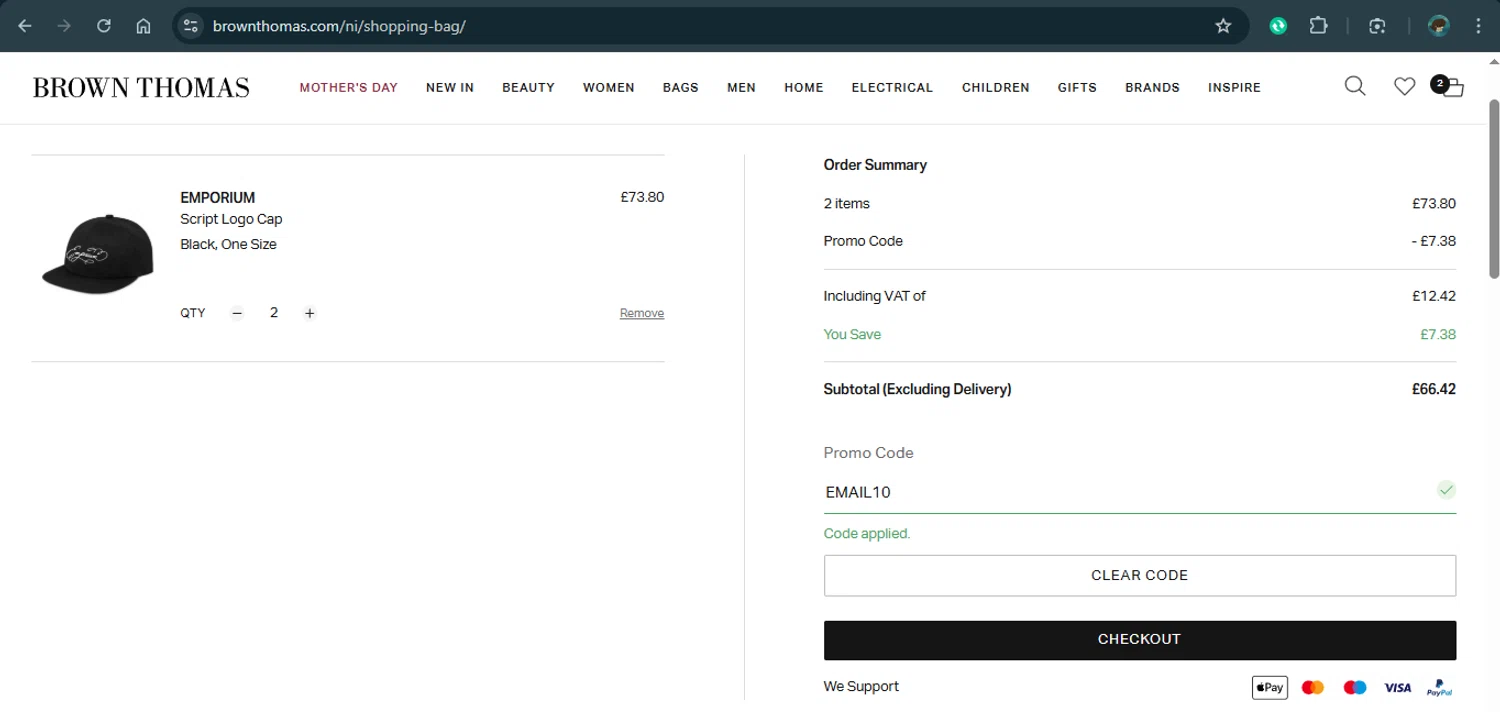This screenshot has width=1500, height=712.
Task: Open the Brands menu
Action: (1152, 88)
